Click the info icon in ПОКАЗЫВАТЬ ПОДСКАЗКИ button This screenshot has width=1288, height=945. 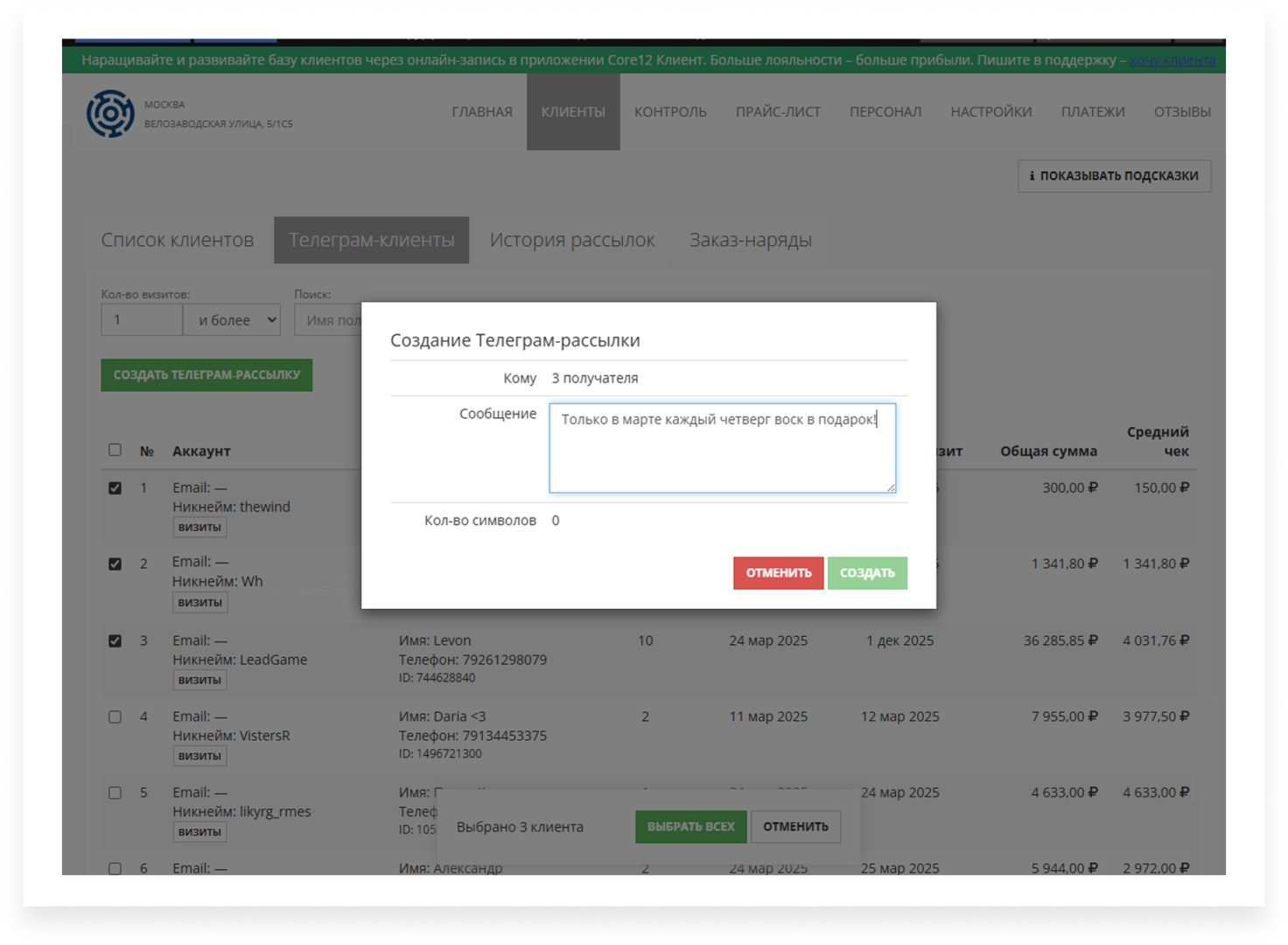click(1032, 176)
